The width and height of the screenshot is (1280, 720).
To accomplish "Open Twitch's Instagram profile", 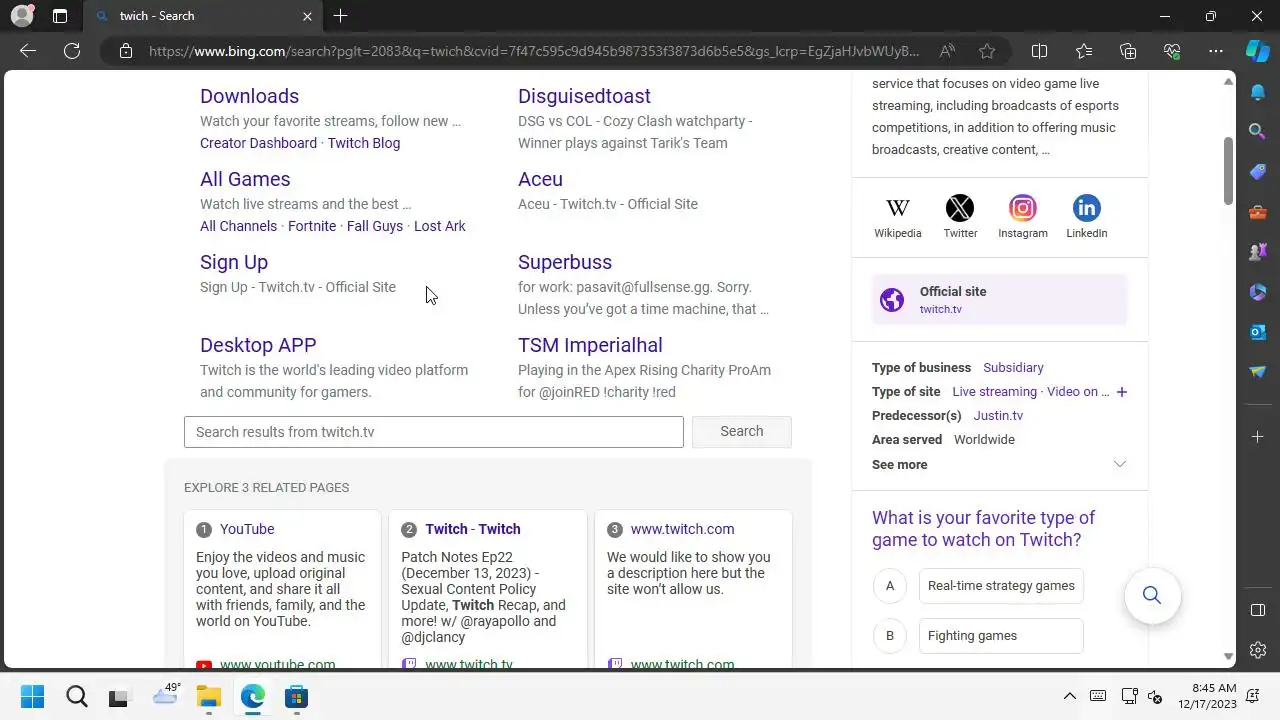I will pos(1022,216).
